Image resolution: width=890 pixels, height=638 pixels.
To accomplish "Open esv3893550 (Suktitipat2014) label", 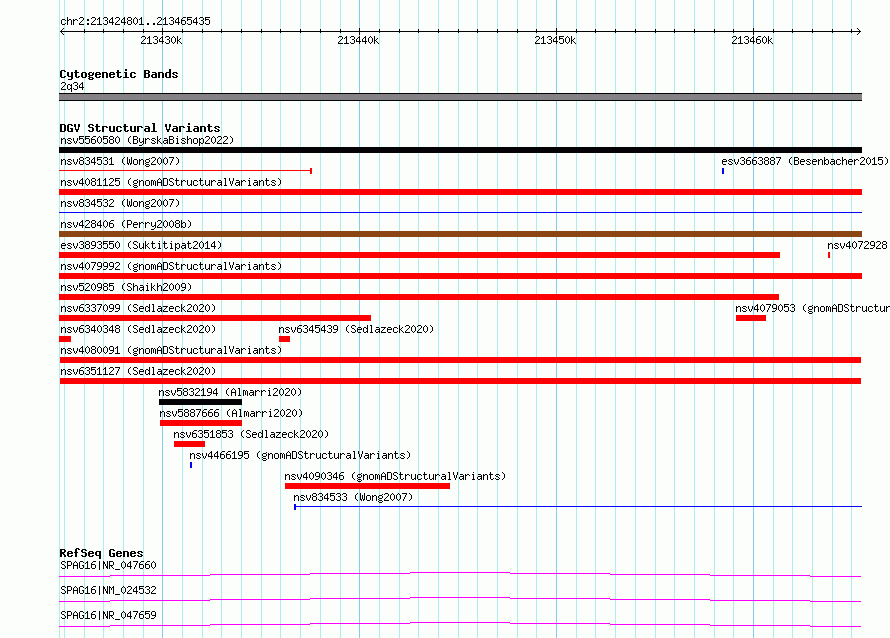I will (141, 245).
